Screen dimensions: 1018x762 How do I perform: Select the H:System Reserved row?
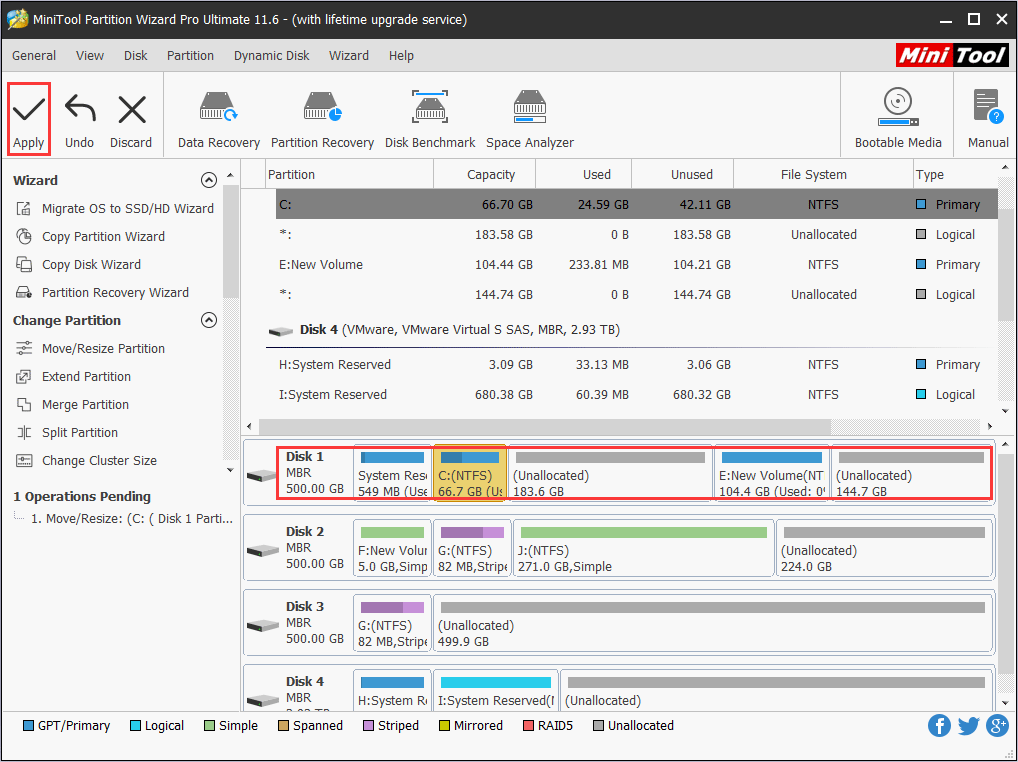coord(636,364)
